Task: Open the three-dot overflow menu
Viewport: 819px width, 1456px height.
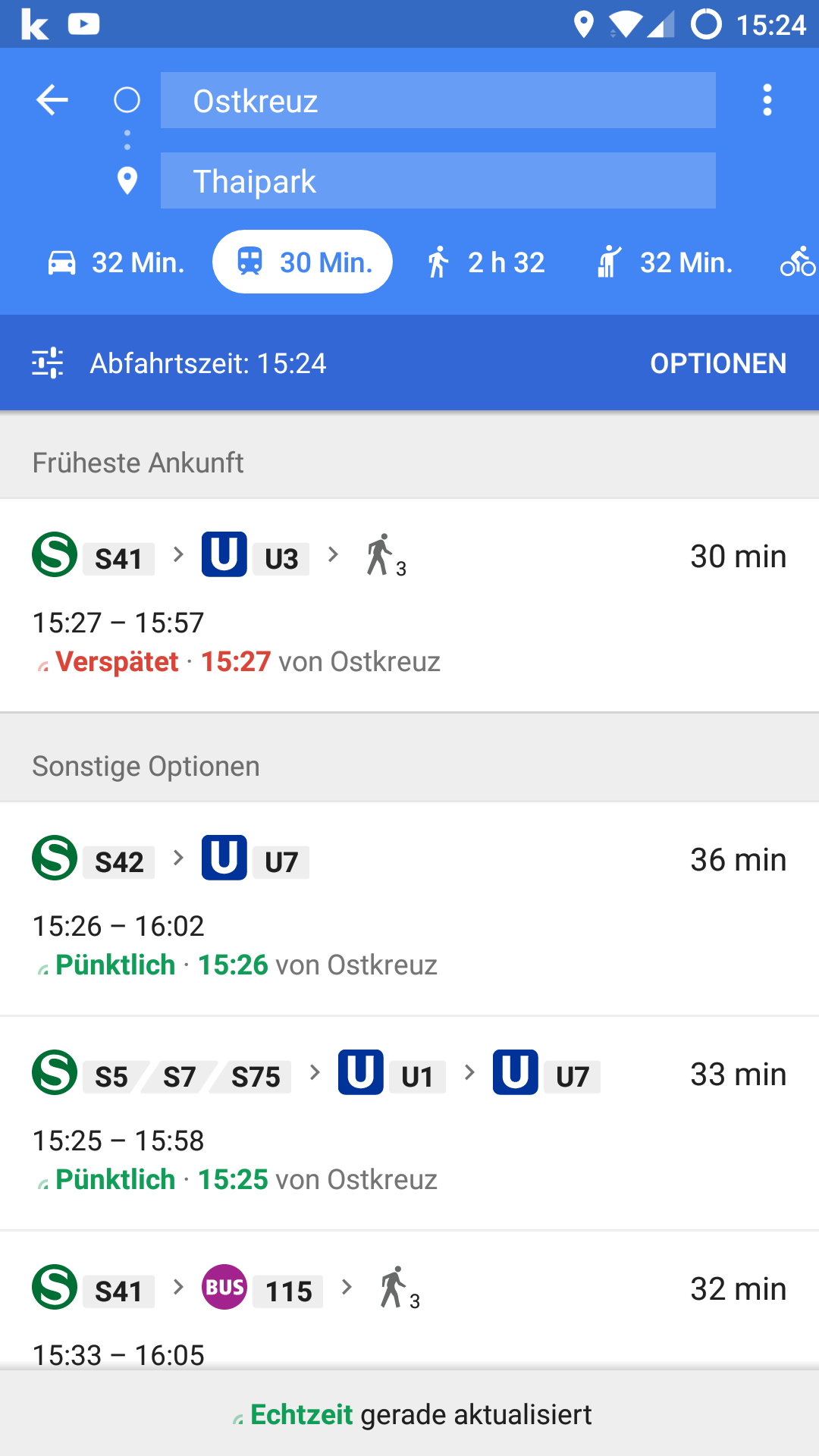Action: (767, 100)
